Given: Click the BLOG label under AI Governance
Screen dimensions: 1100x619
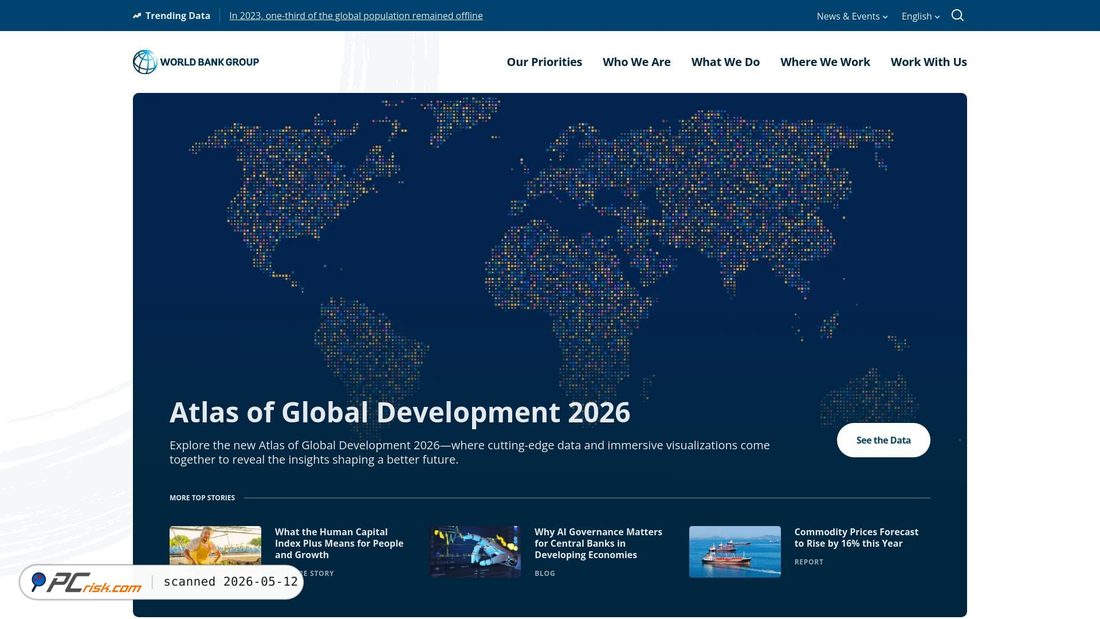Looking at the screenshot, I should pyautogui.click(x=544, y=573).
